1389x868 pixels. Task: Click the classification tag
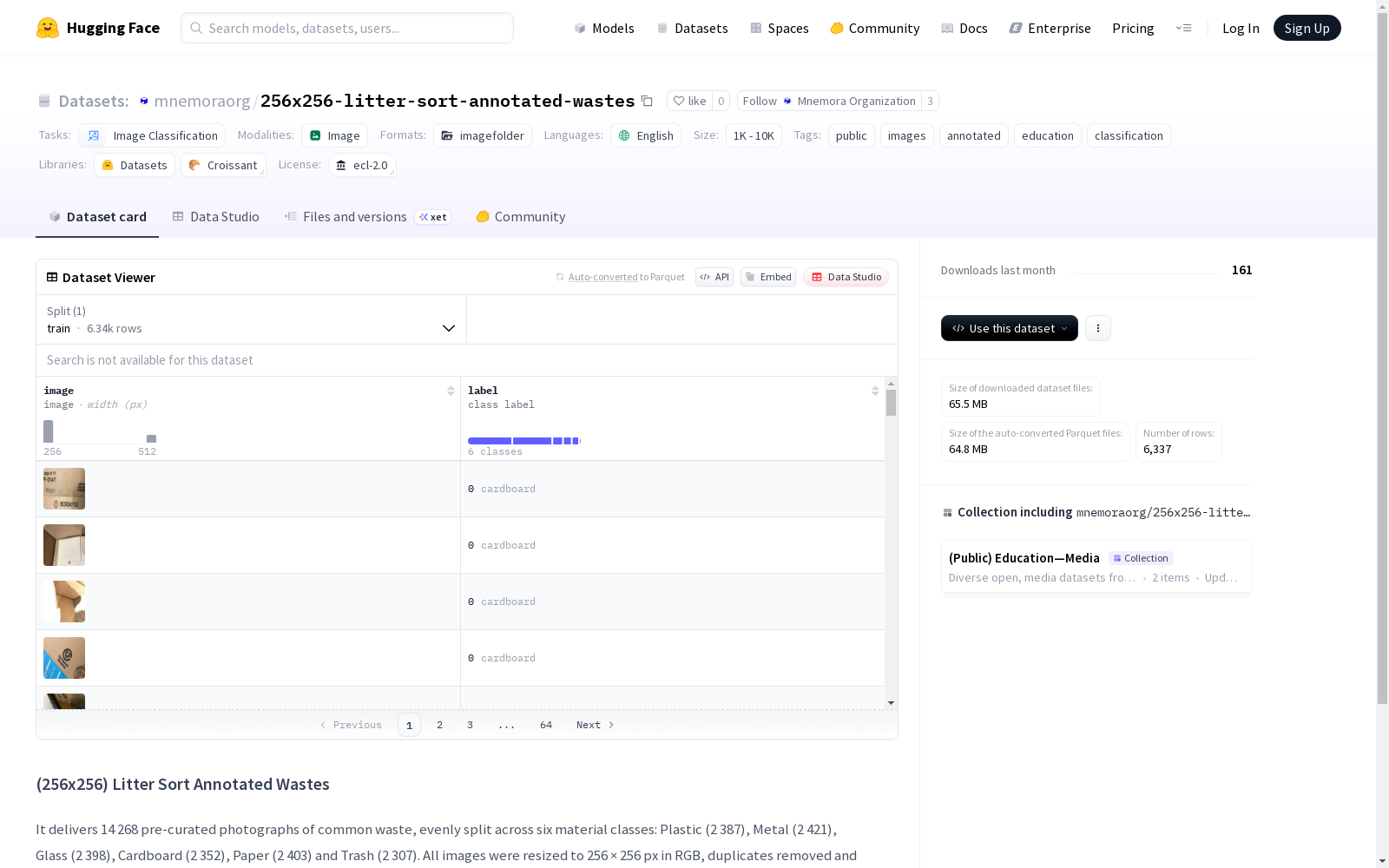1129,135
